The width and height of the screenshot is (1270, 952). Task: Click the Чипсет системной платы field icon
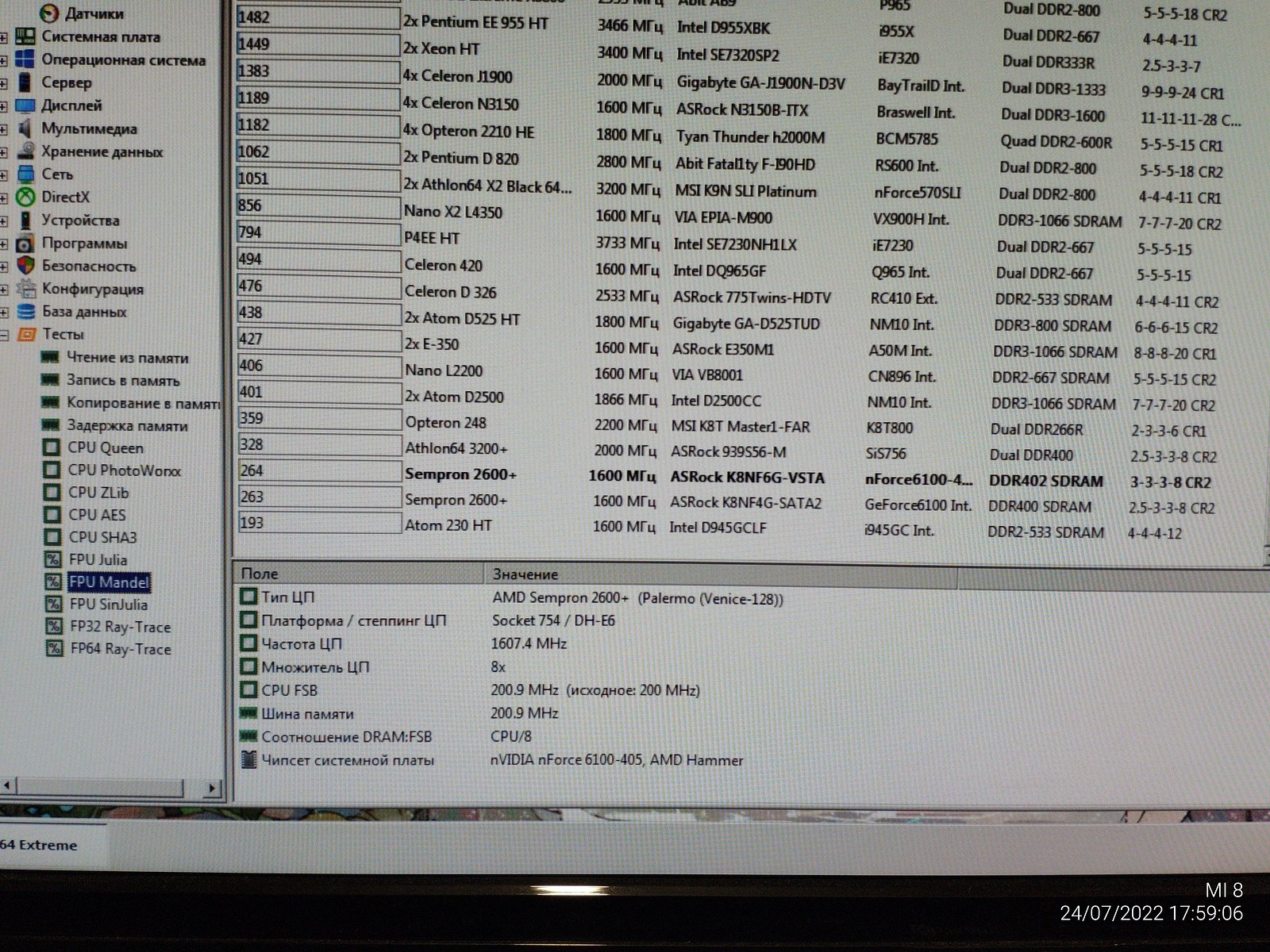tap(249, 760)
